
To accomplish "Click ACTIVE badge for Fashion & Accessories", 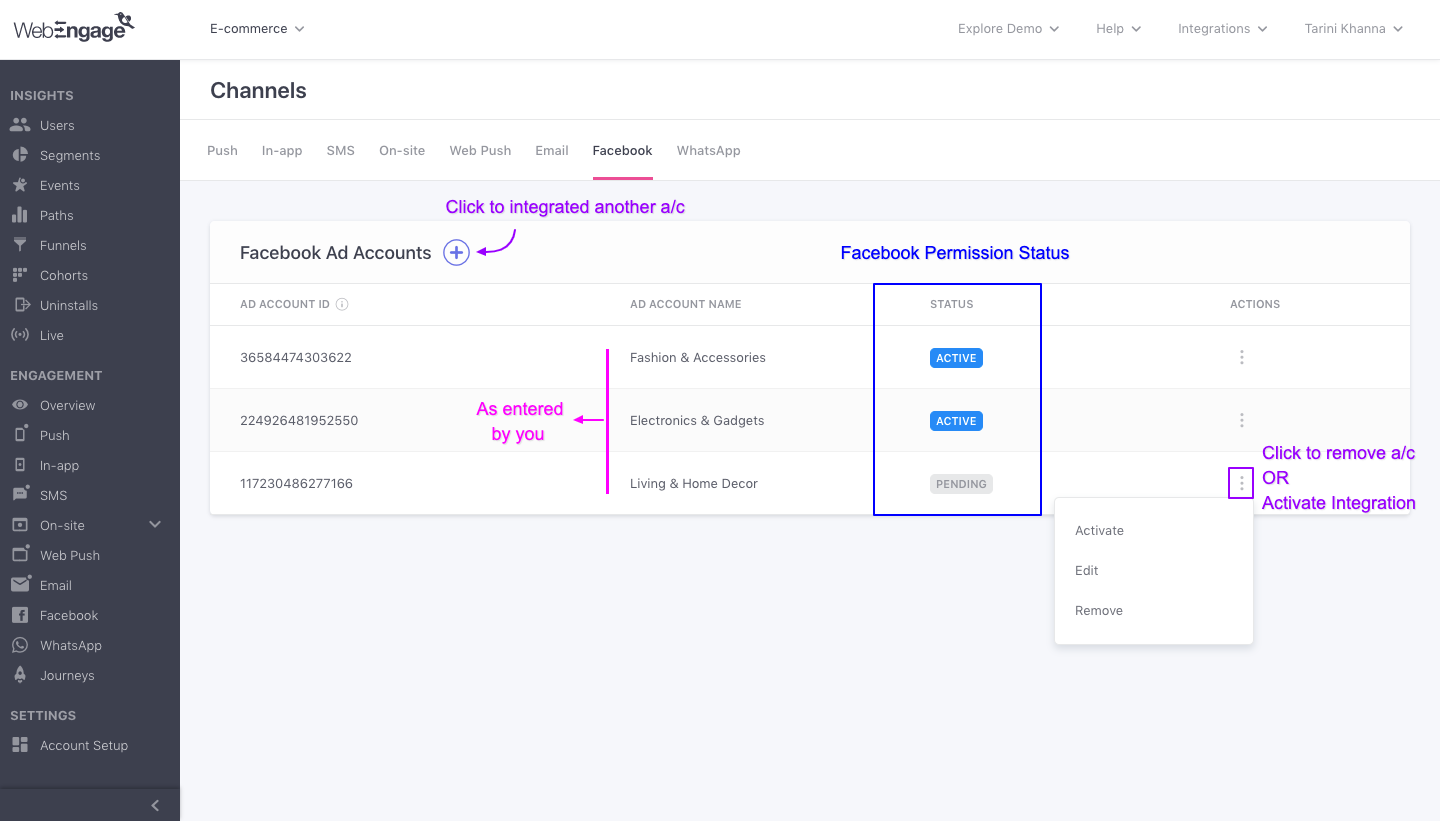I will (x=956, y=358).
